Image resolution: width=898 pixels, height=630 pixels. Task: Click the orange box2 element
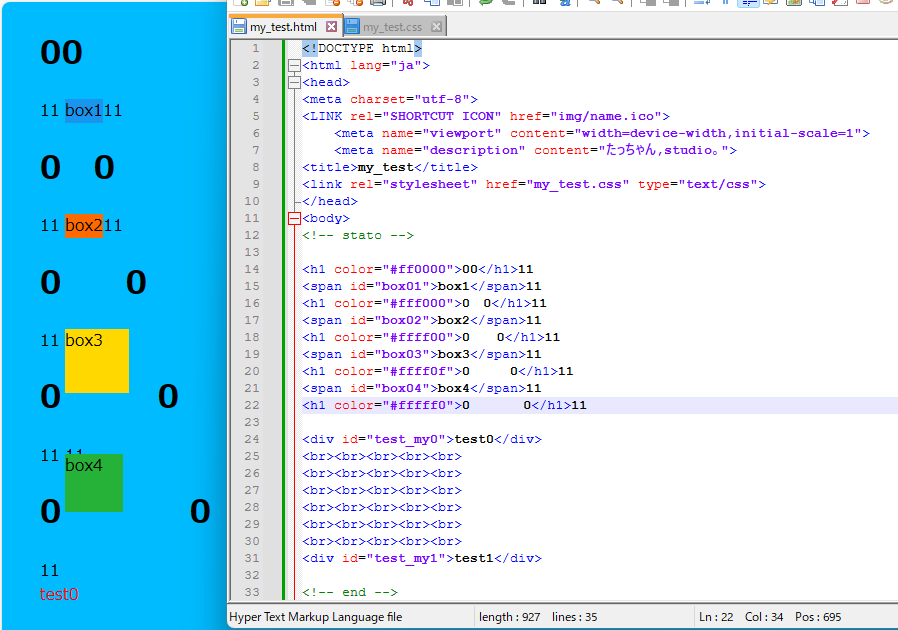tap(84, 226)
